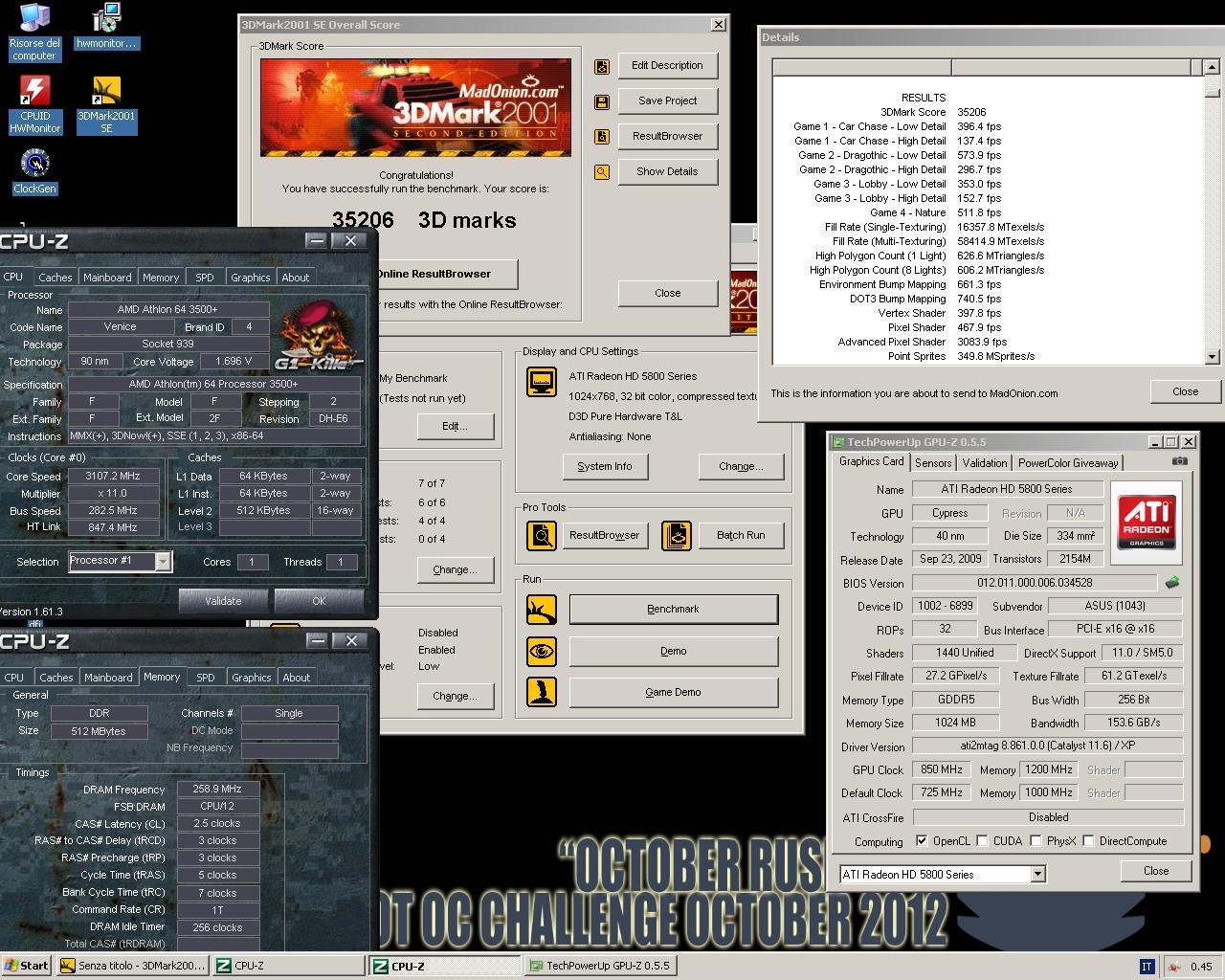The image size is (1225, 980).
Task: Click Change button in Display settings
Action: point(741,466)
